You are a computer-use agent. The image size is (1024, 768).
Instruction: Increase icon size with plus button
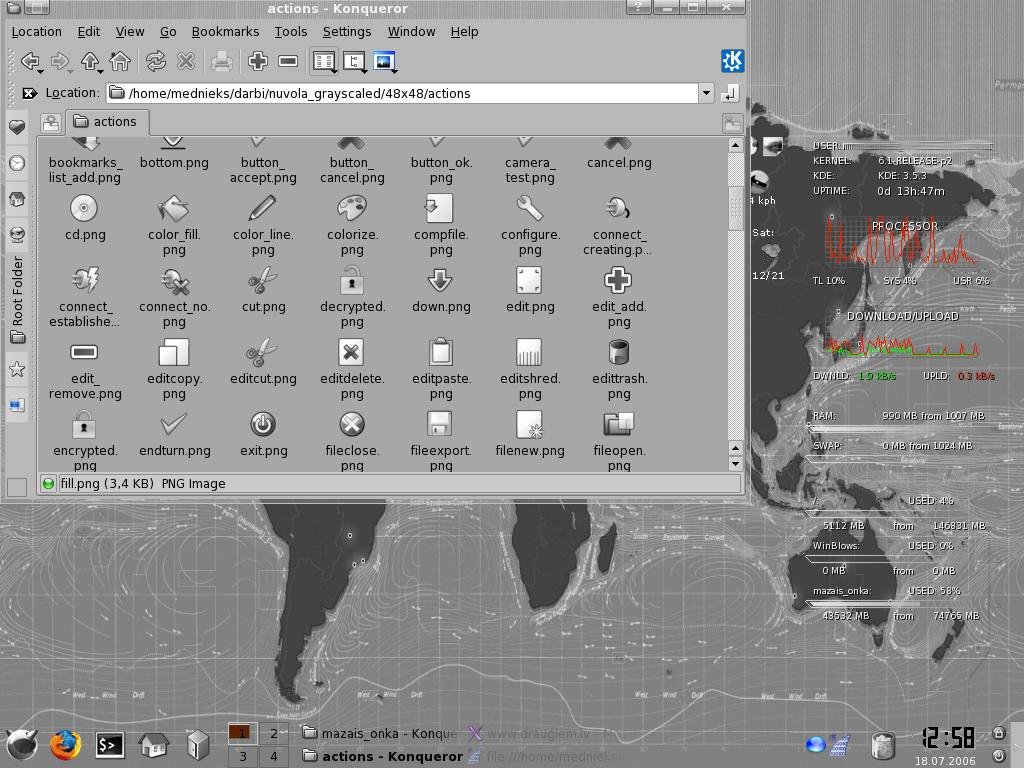tap(258, 61)
